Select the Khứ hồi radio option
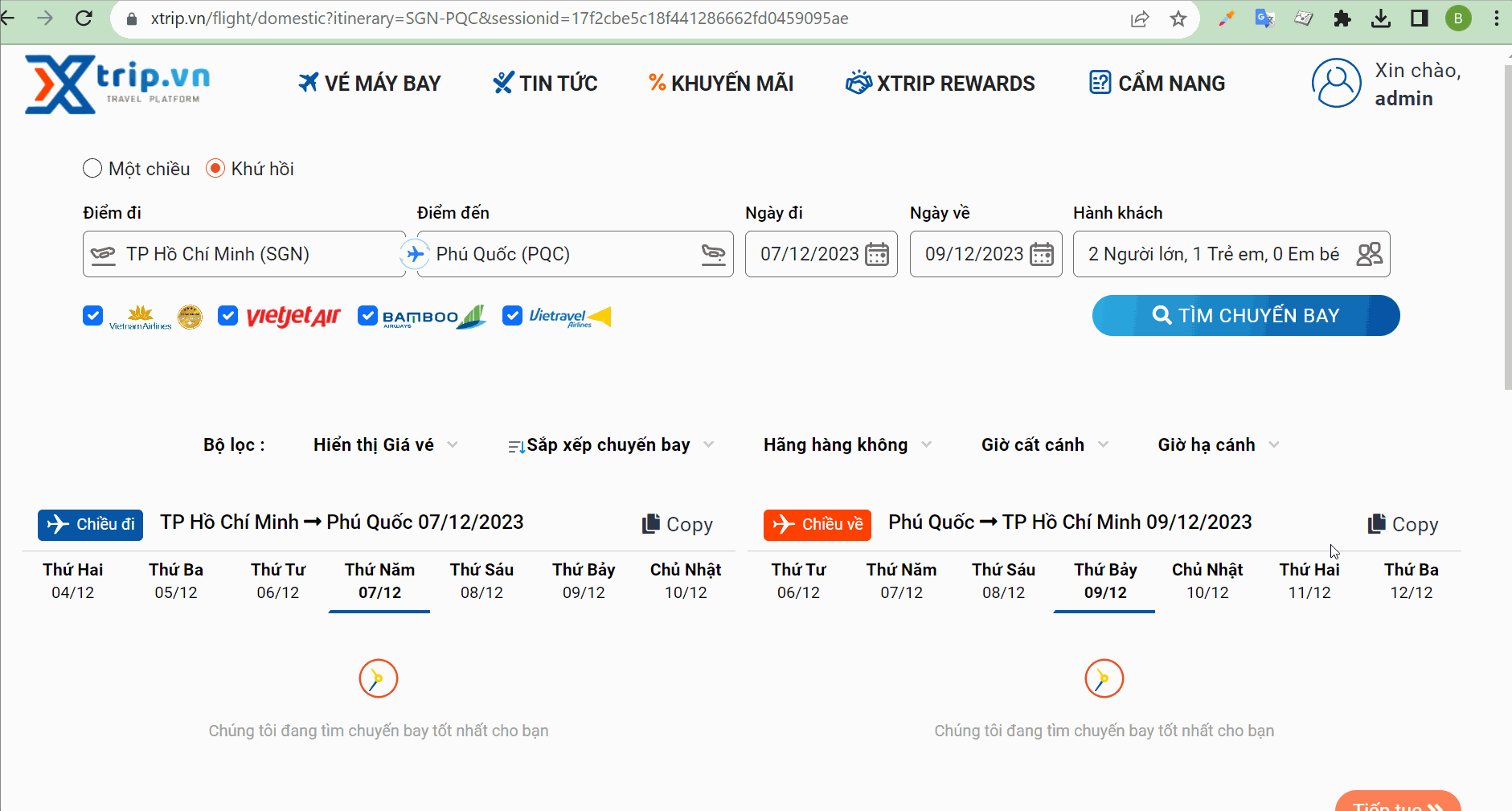Screen dimensions: 1512x811 215,168
